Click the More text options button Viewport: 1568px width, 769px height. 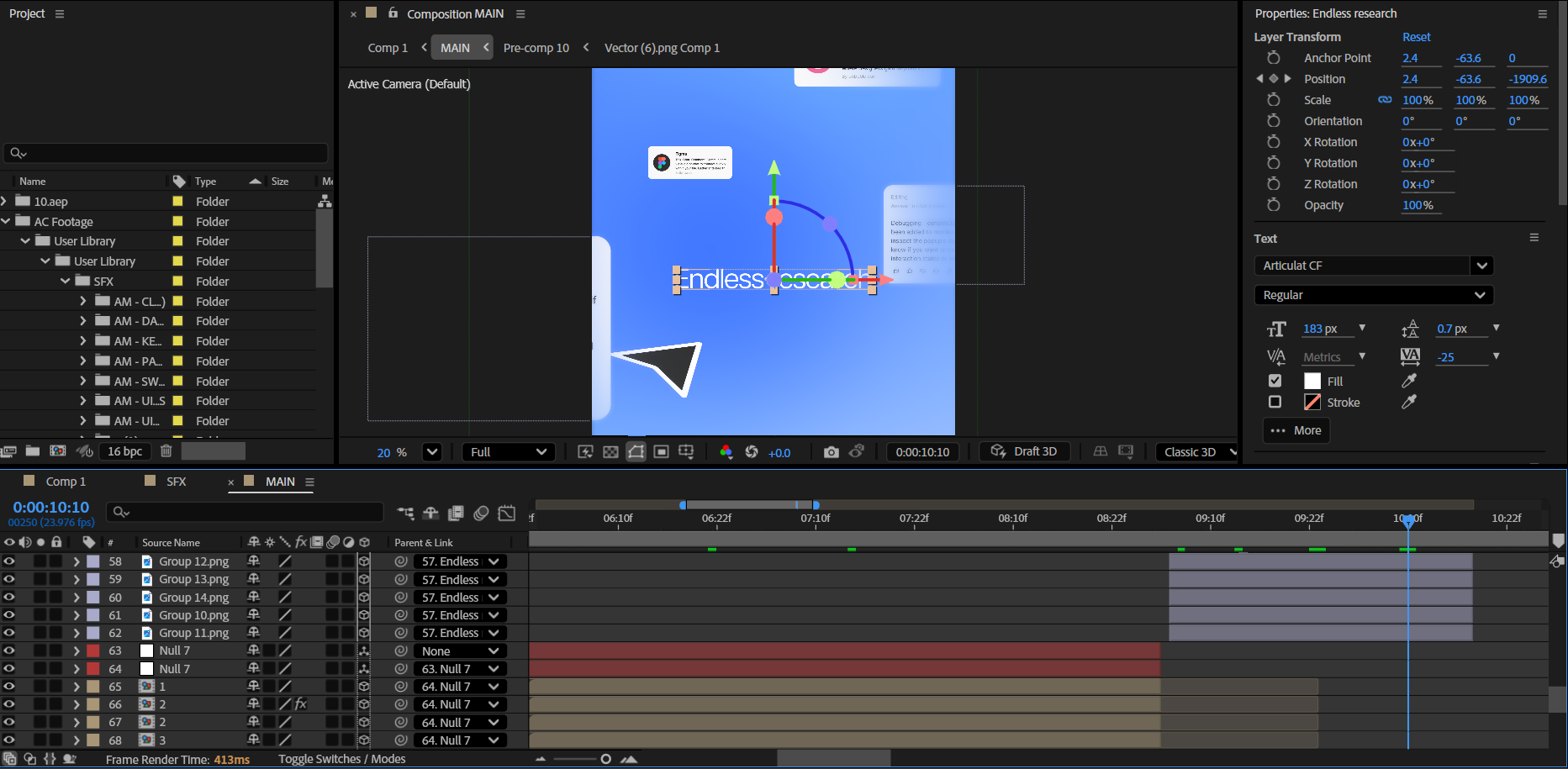click(1296, 430)
